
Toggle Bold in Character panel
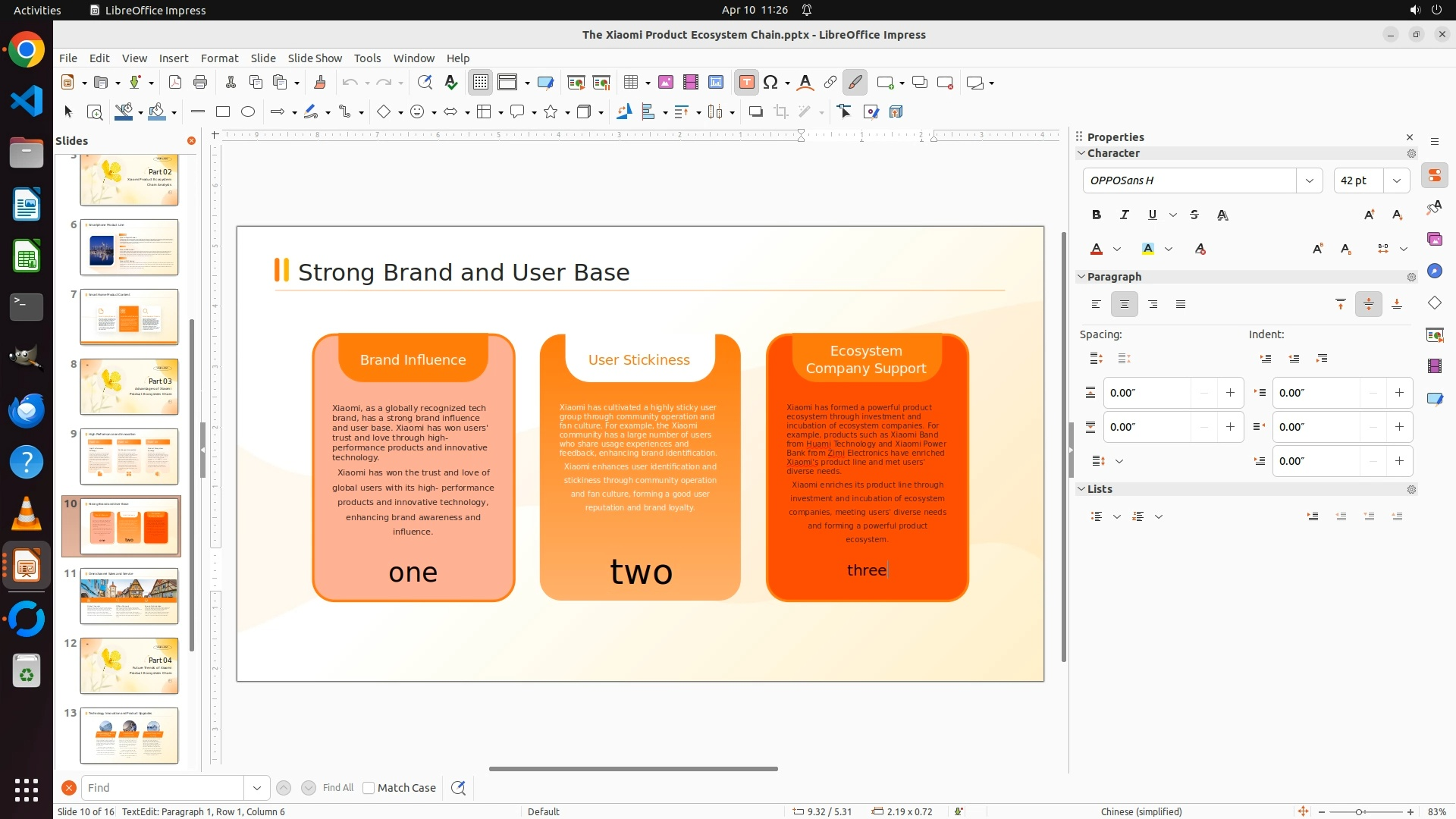[x=1097, y=215]
